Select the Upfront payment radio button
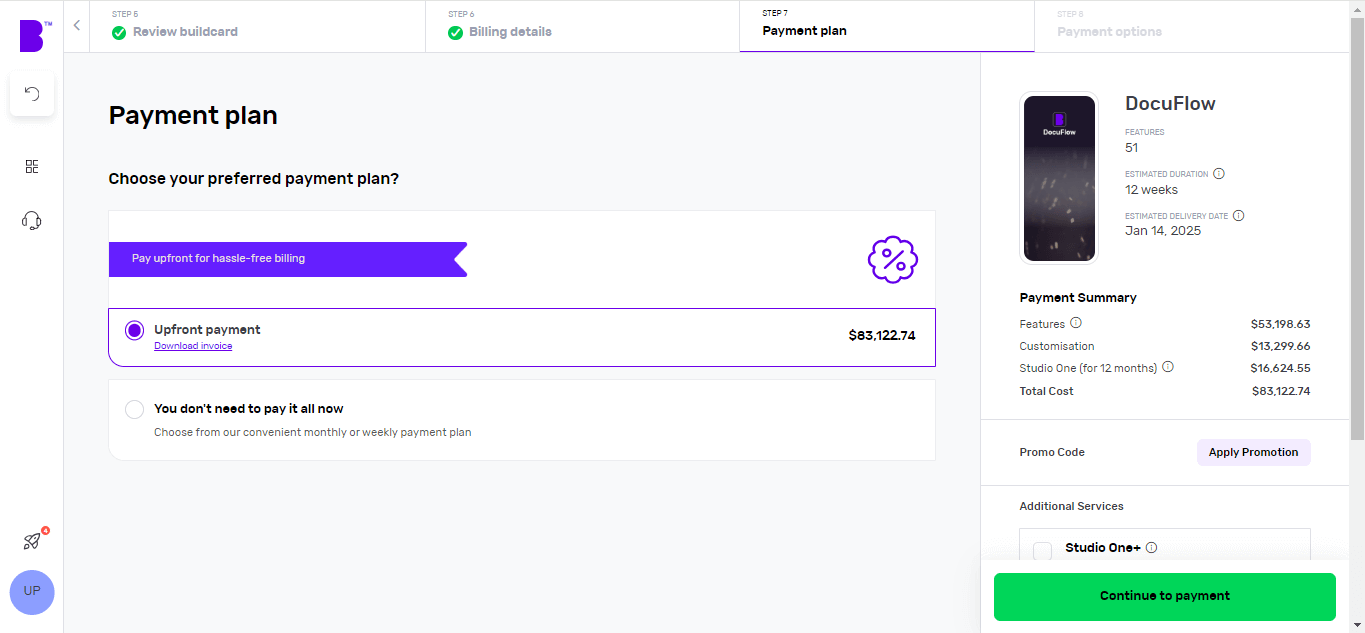1365x633 pixels. click(x=134, y=330)
